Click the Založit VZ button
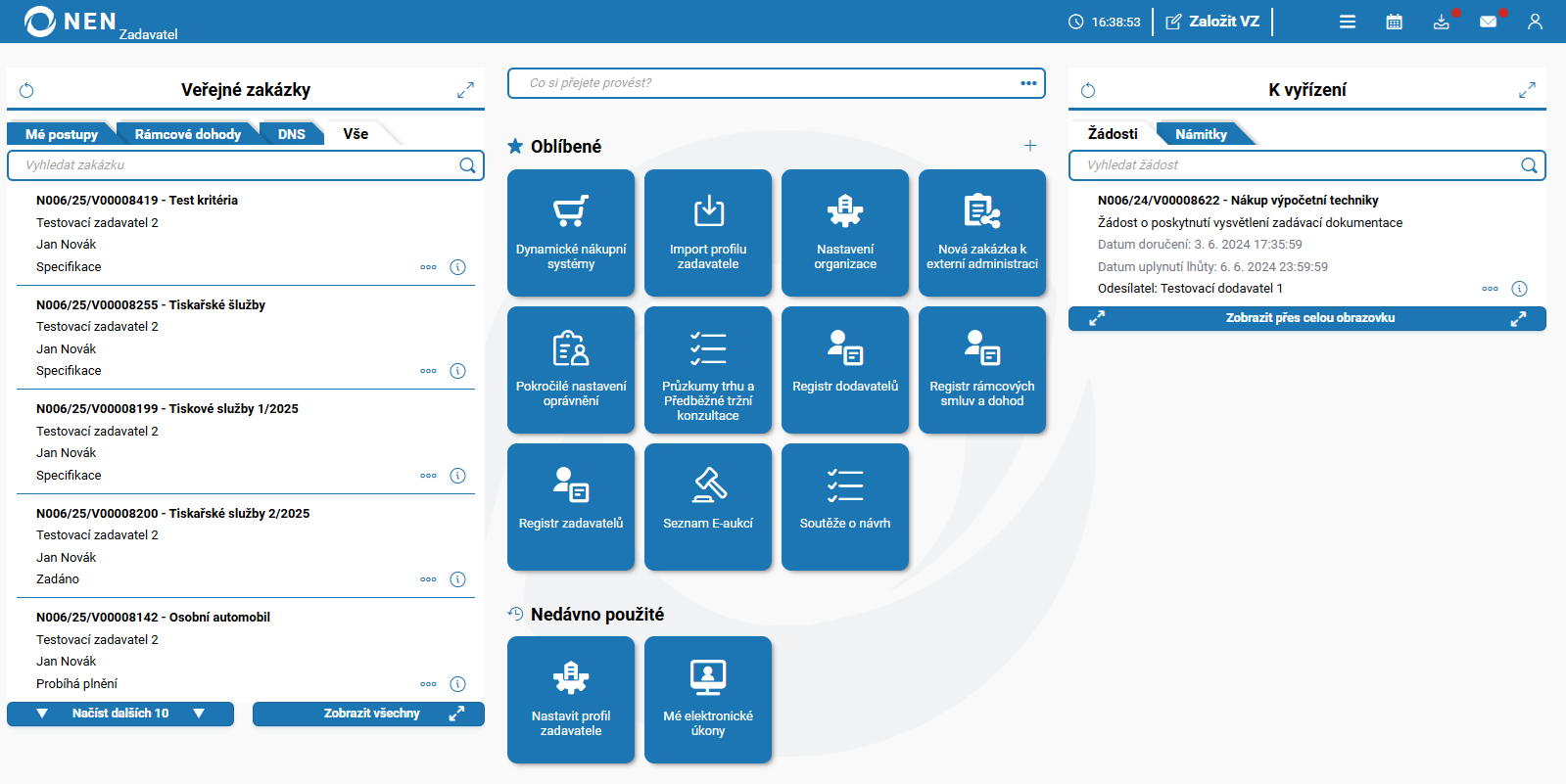The width and height of the screenshot is (1566, 784). (1212, 22)
